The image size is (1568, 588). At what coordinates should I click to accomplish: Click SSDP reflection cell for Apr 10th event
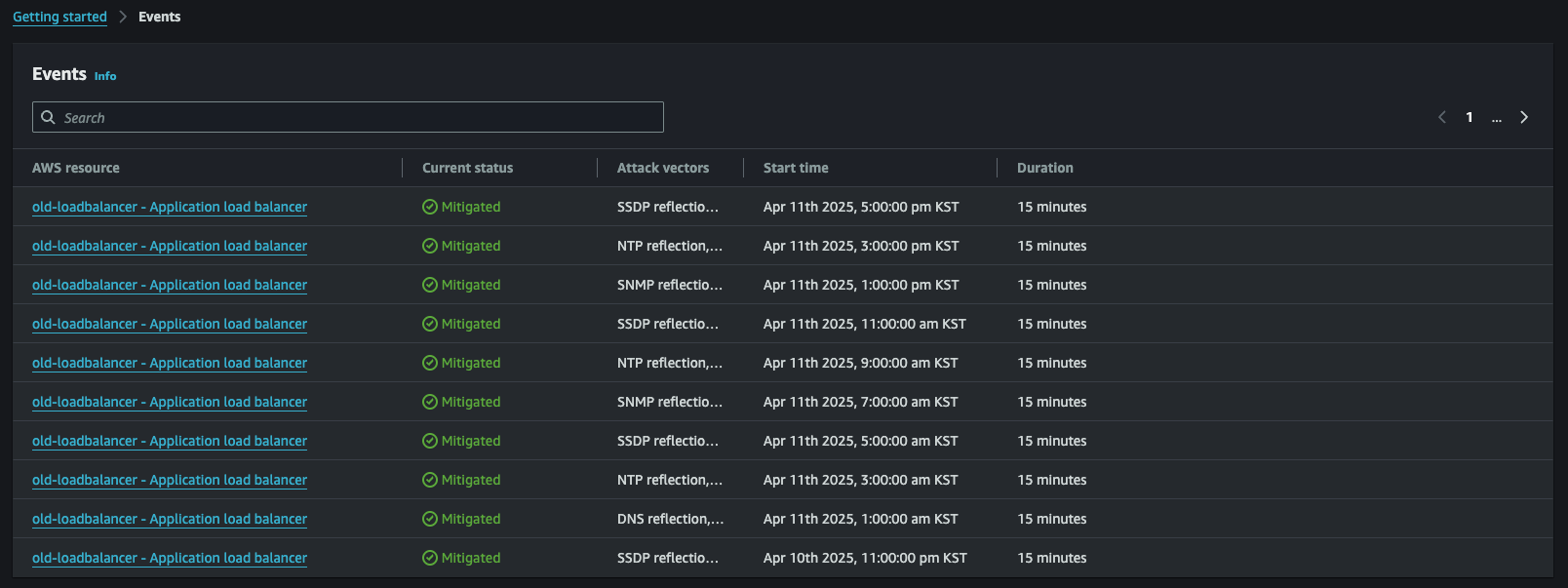point(668,558)
